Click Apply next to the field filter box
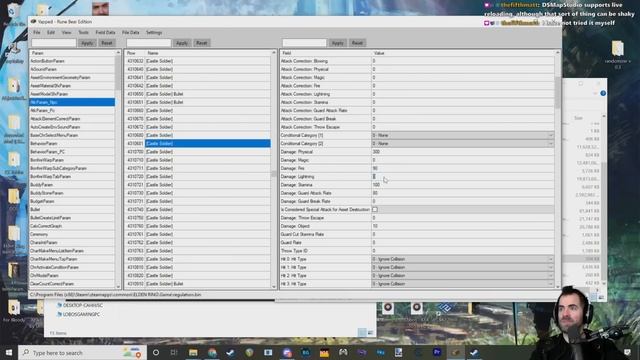 tap(337, 43)
